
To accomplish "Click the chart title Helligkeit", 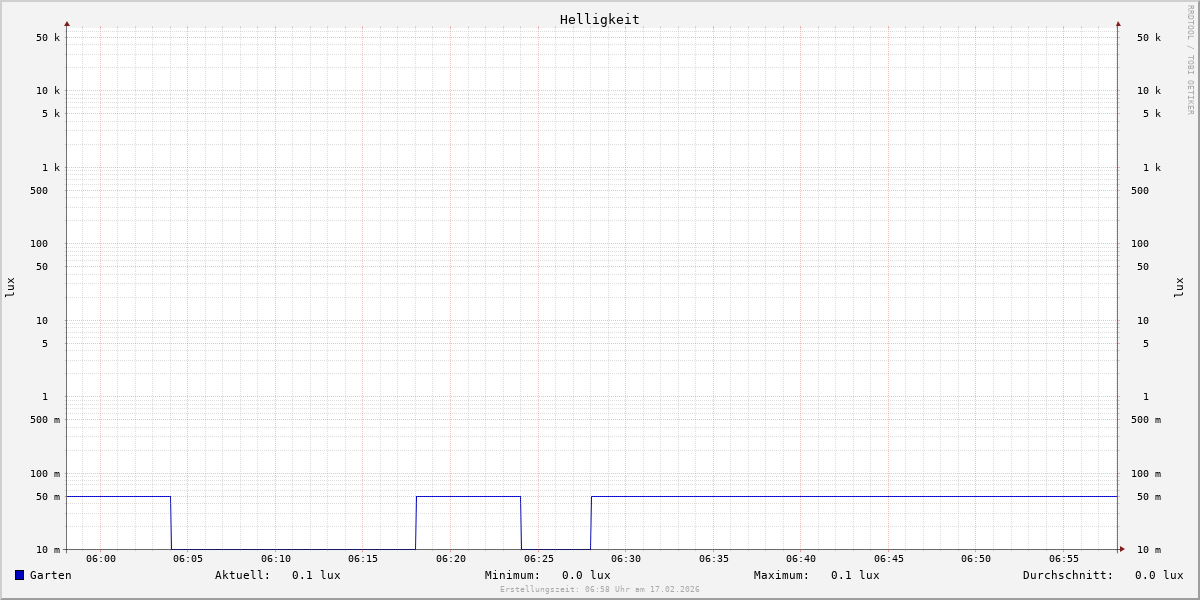I will coord(599,19).
